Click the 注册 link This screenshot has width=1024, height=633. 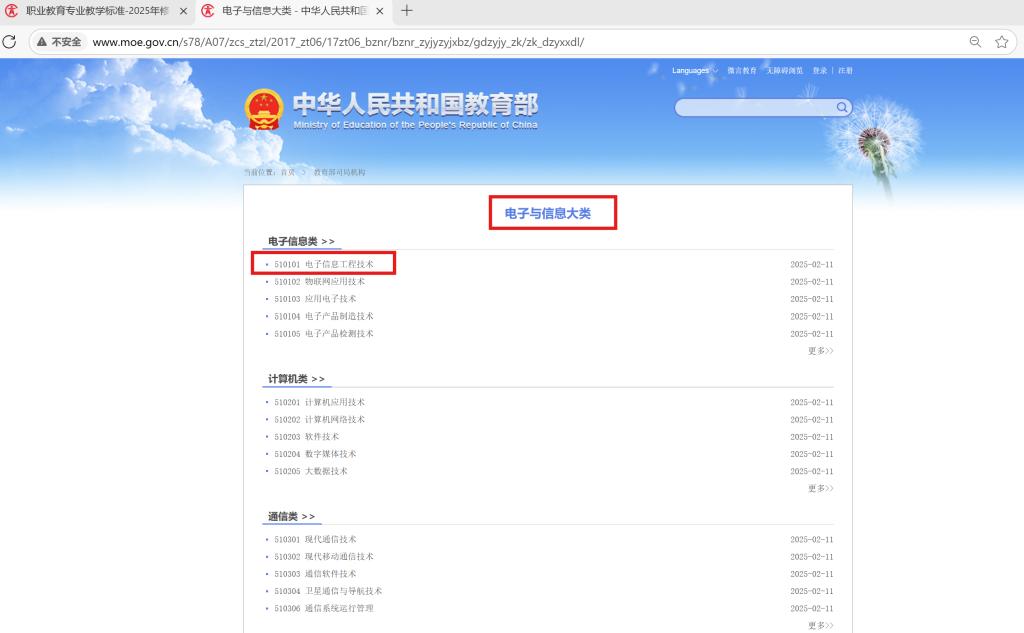tap(845, 71)
